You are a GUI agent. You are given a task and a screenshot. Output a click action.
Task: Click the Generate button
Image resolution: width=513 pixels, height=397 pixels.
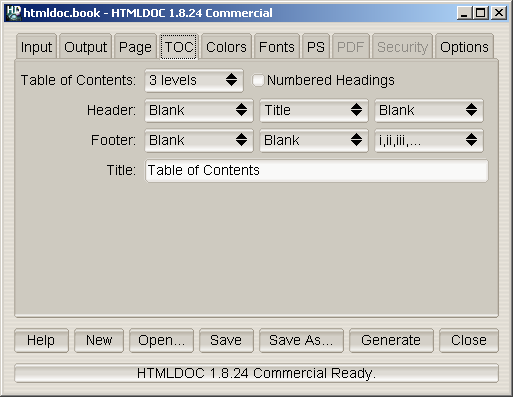391,340
